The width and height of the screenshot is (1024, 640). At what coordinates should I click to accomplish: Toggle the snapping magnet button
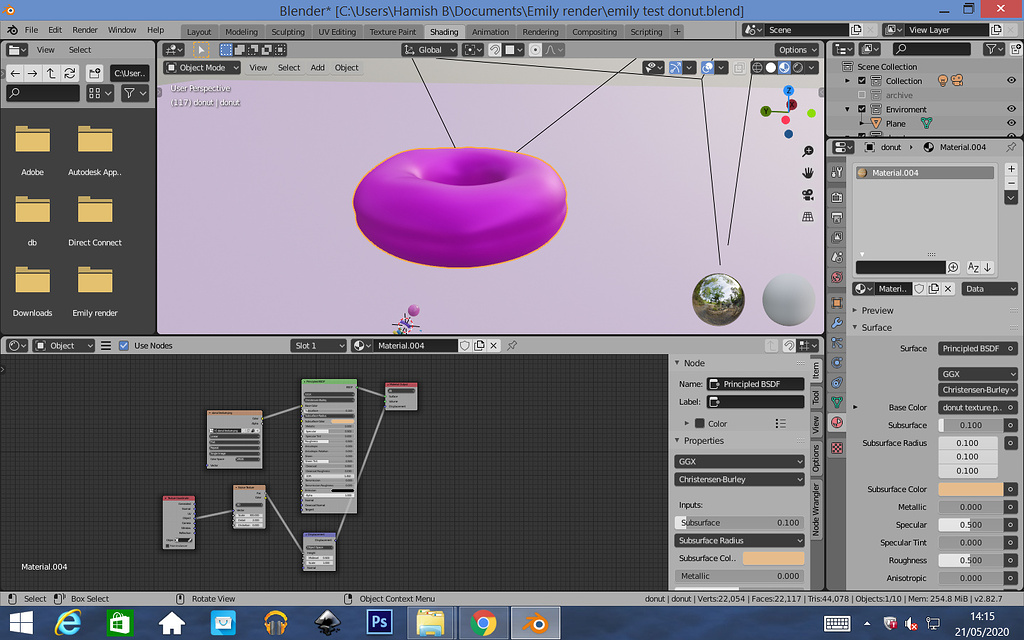(x=495, y=50)
